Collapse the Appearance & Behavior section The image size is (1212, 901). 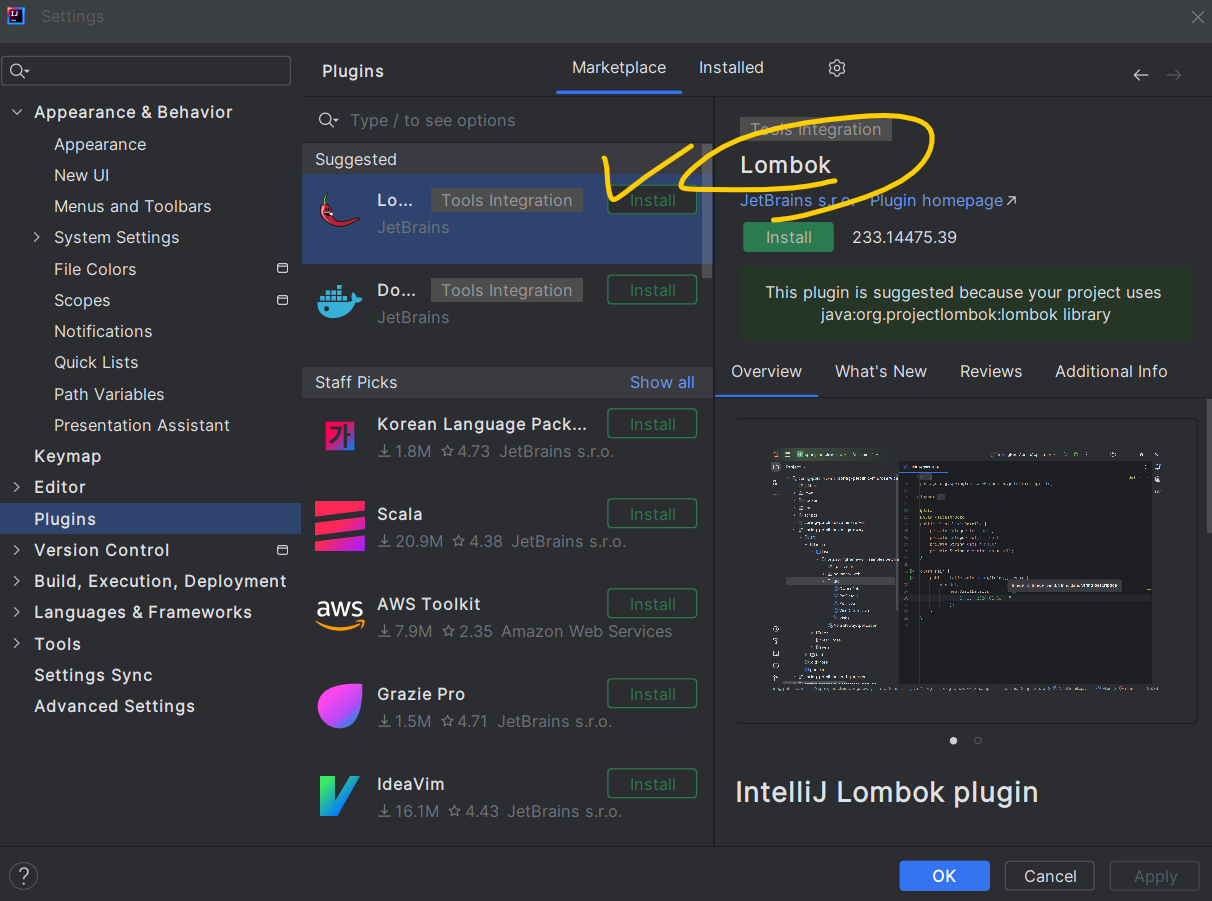[17, 112]
